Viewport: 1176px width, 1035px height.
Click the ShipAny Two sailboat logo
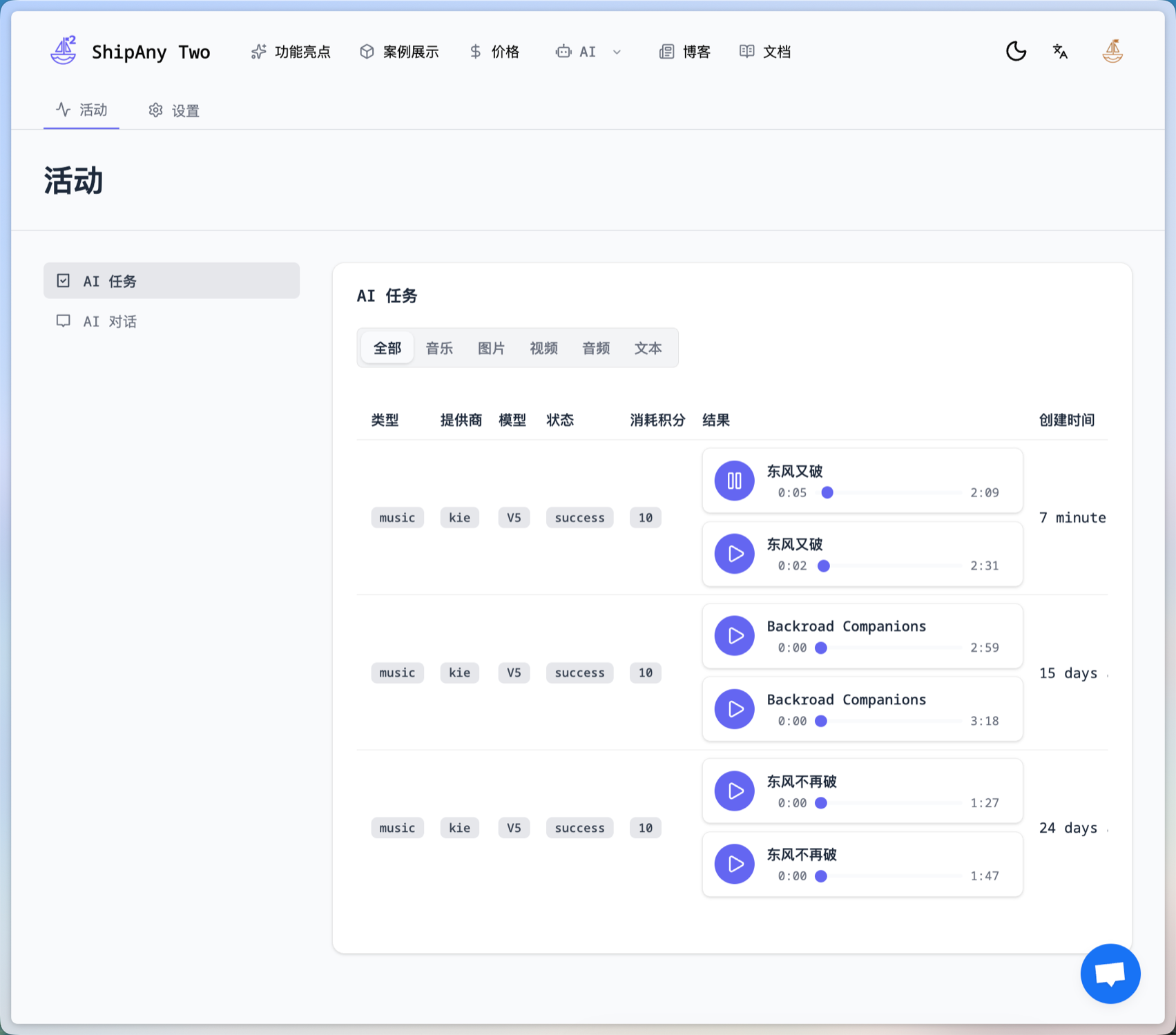click(x=64, y=51)
